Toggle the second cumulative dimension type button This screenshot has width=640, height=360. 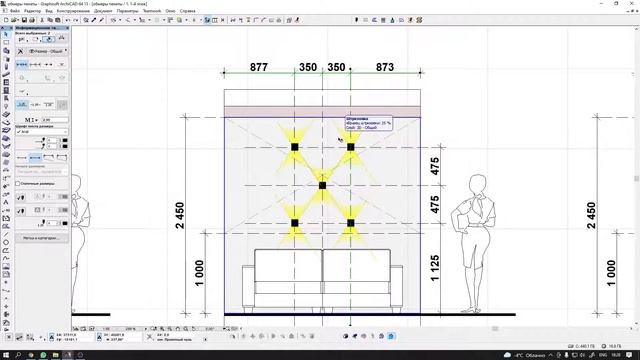coord(36,64)
